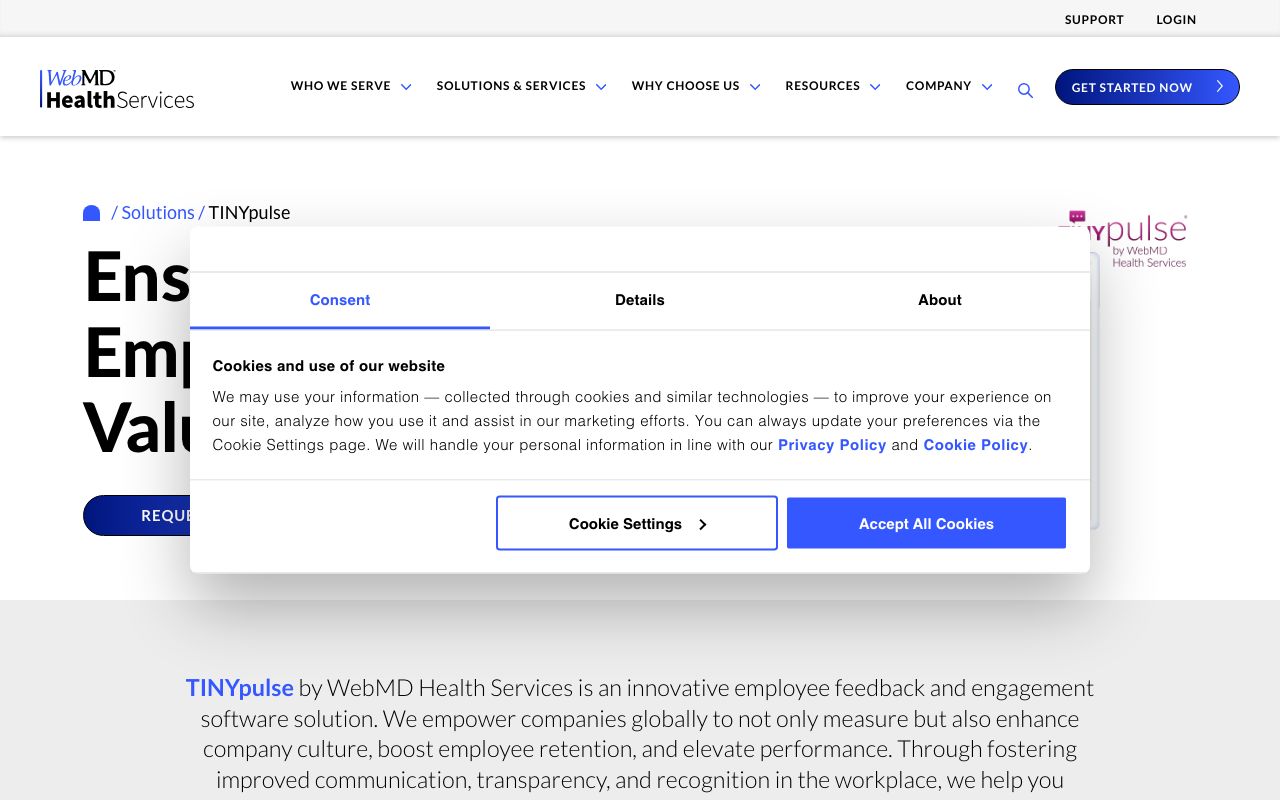Click the TINYpulse breadcrumb text
The height and width of the screenshot is (800, 1280).
(x=250, y=213)
